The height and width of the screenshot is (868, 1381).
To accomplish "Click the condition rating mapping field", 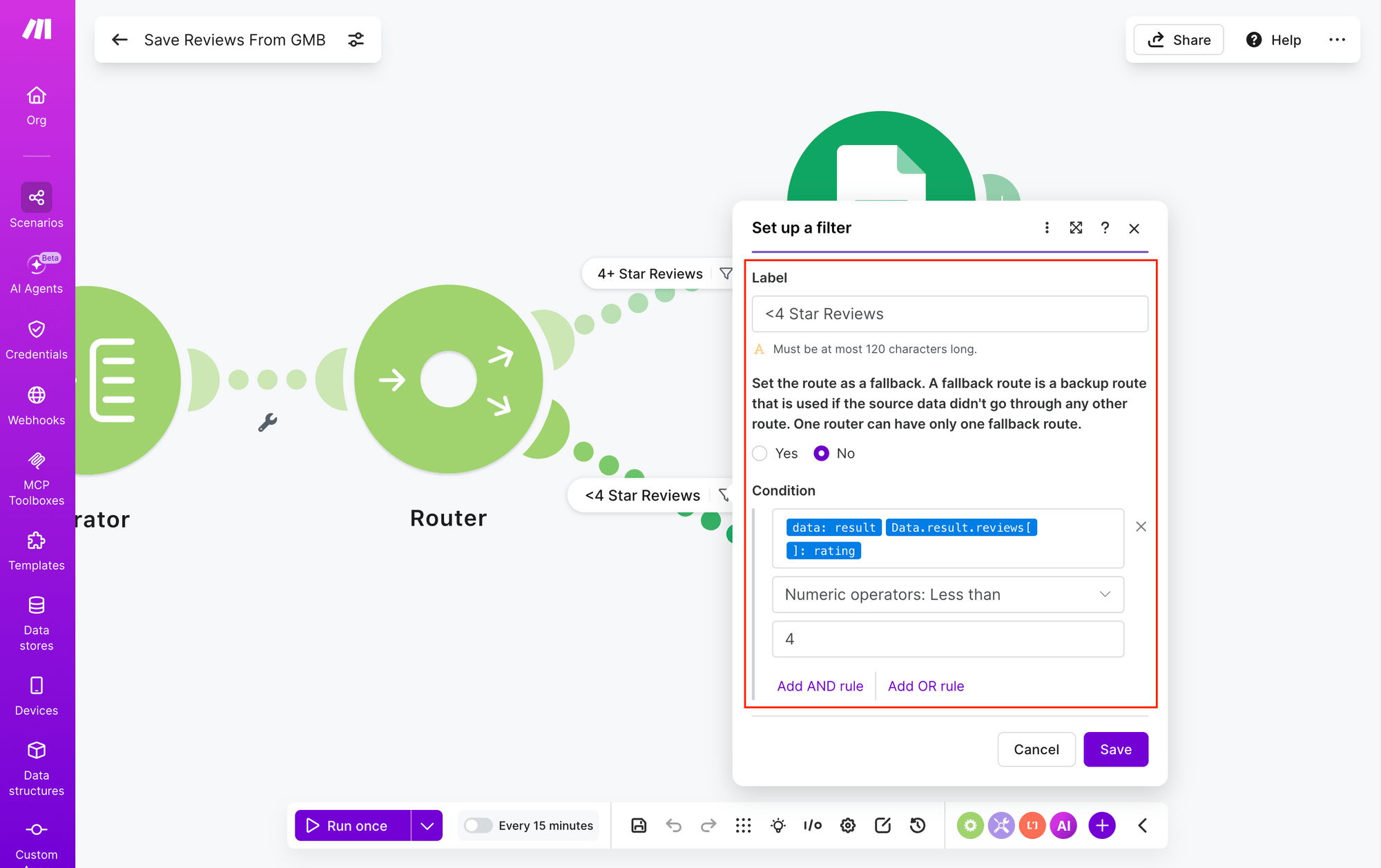I will tap(947, 539).
